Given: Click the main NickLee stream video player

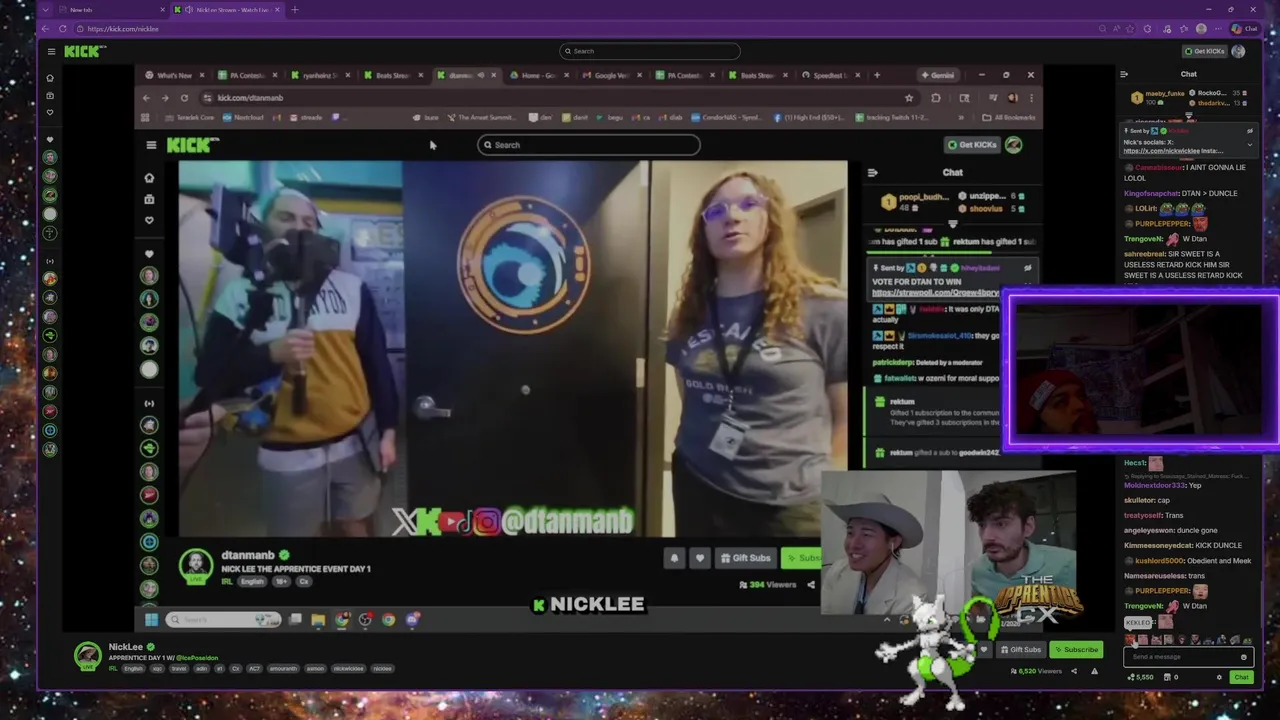Looking at the screenshot, I should coord(588,348).
